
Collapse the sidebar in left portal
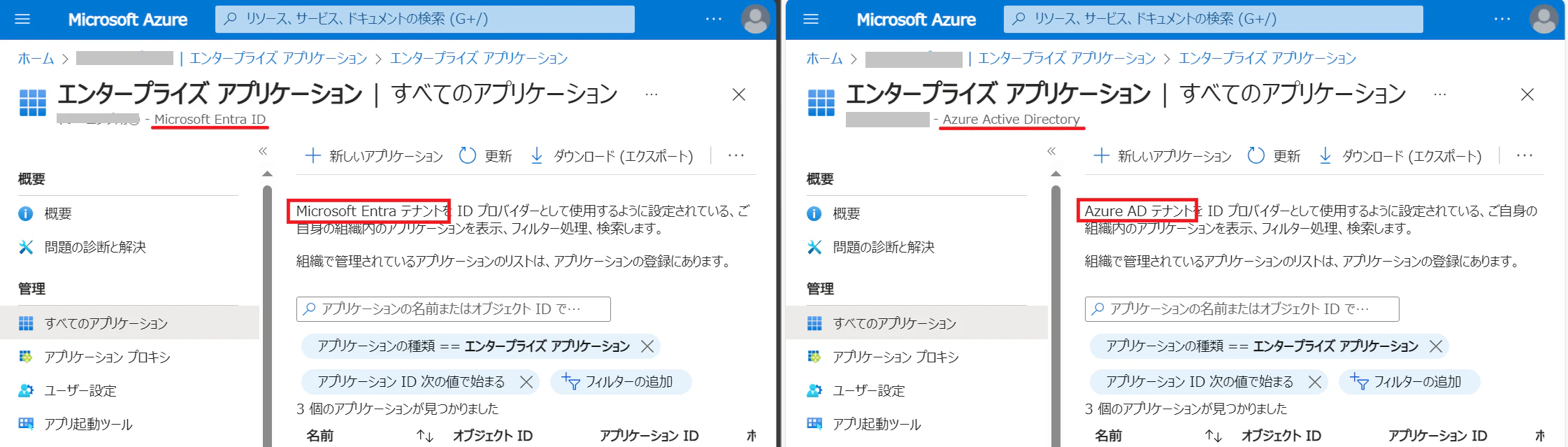click(x=263, y=151)
